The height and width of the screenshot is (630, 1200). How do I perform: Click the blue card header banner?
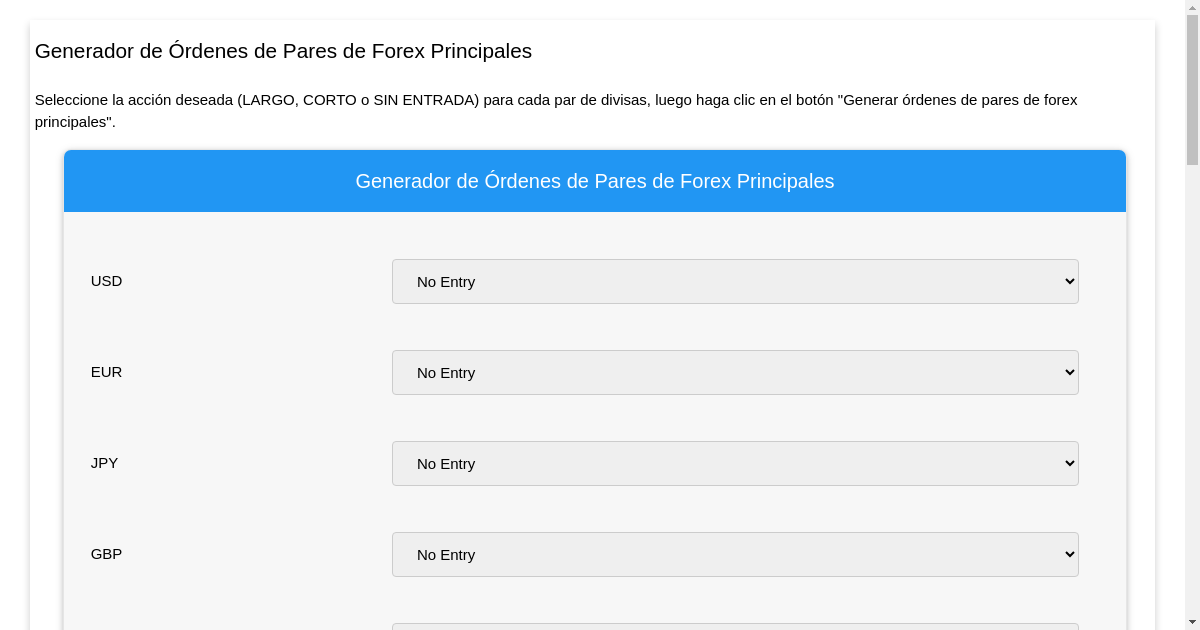(x=595, y=181)
